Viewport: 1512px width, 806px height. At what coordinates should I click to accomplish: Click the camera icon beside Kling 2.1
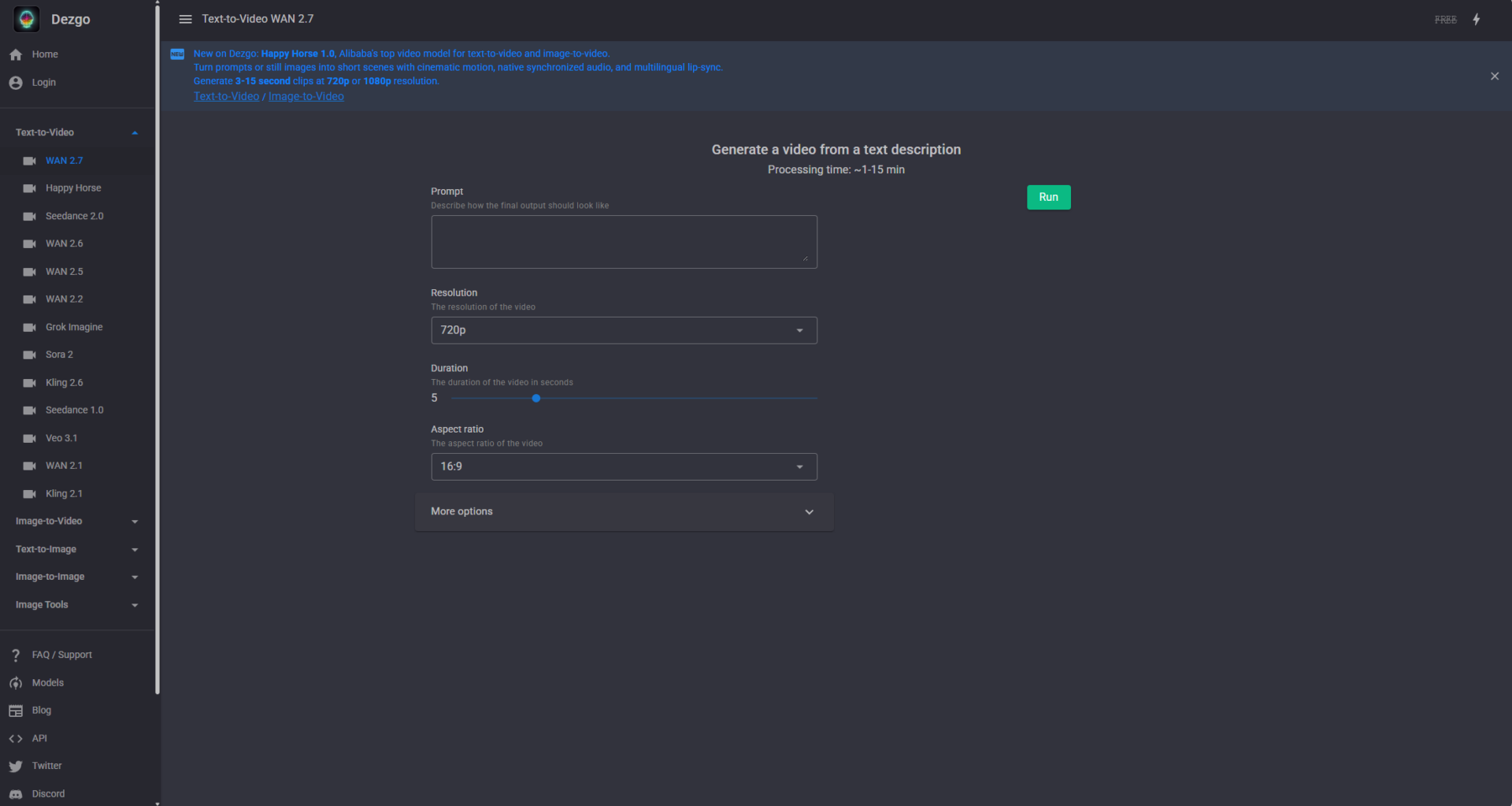point(30,494)
